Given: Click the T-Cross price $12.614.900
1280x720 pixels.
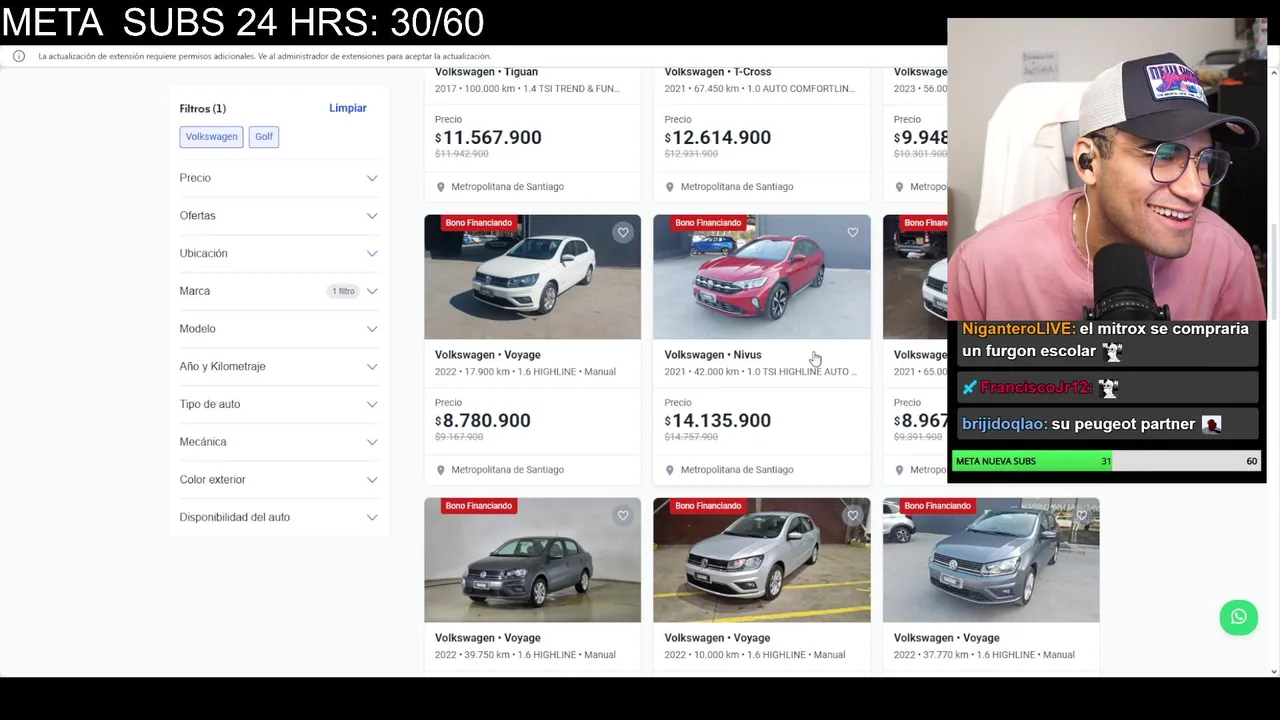Looking at the screenshot, I should [718, 138].
